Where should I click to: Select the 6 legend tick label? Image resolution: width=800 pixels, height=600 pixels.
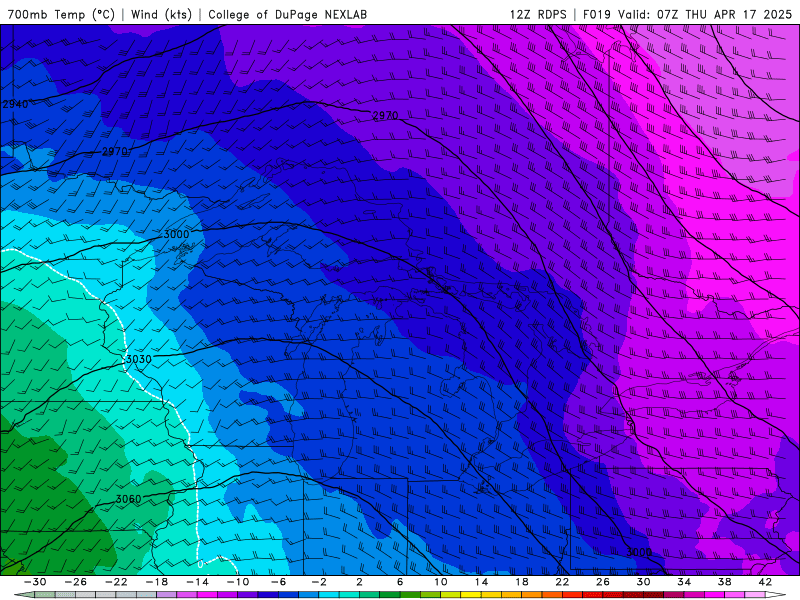pyautogui.click(x=400, y=582)
